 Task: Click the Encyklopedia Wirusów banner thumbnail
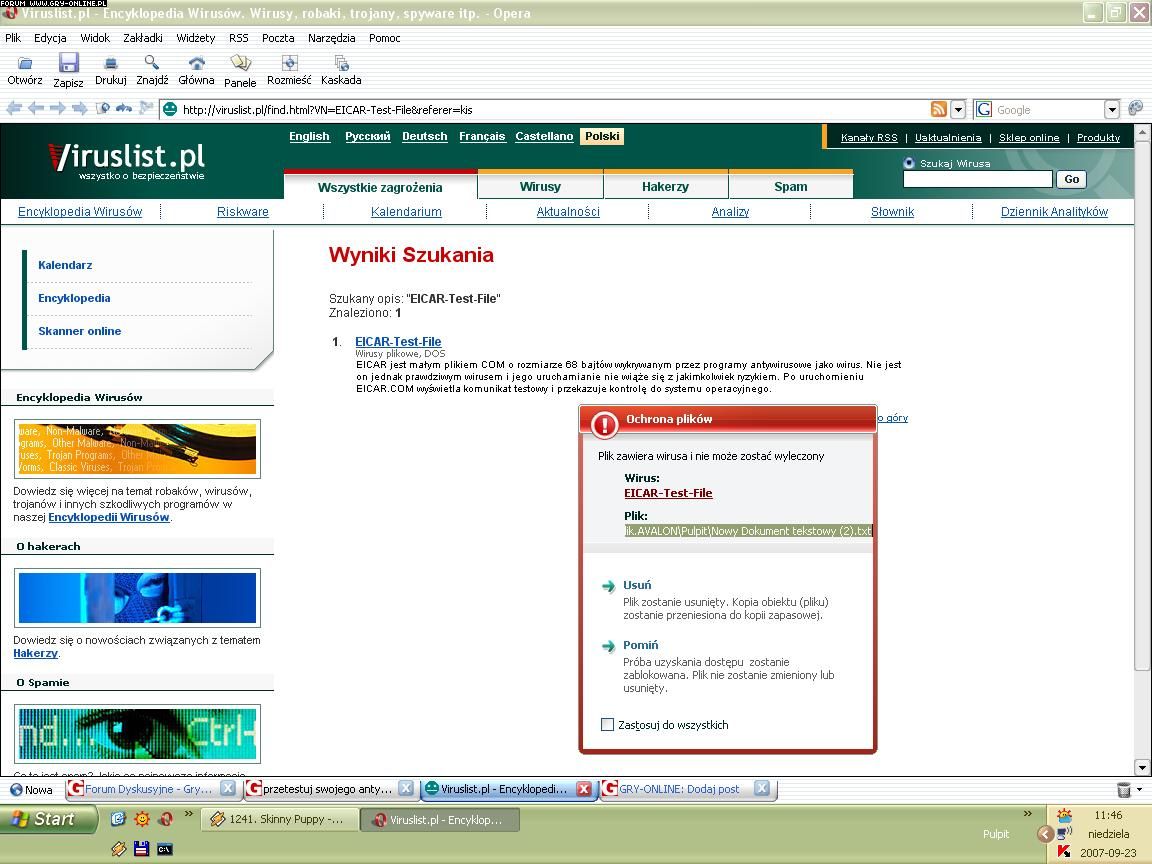[137, 449]
